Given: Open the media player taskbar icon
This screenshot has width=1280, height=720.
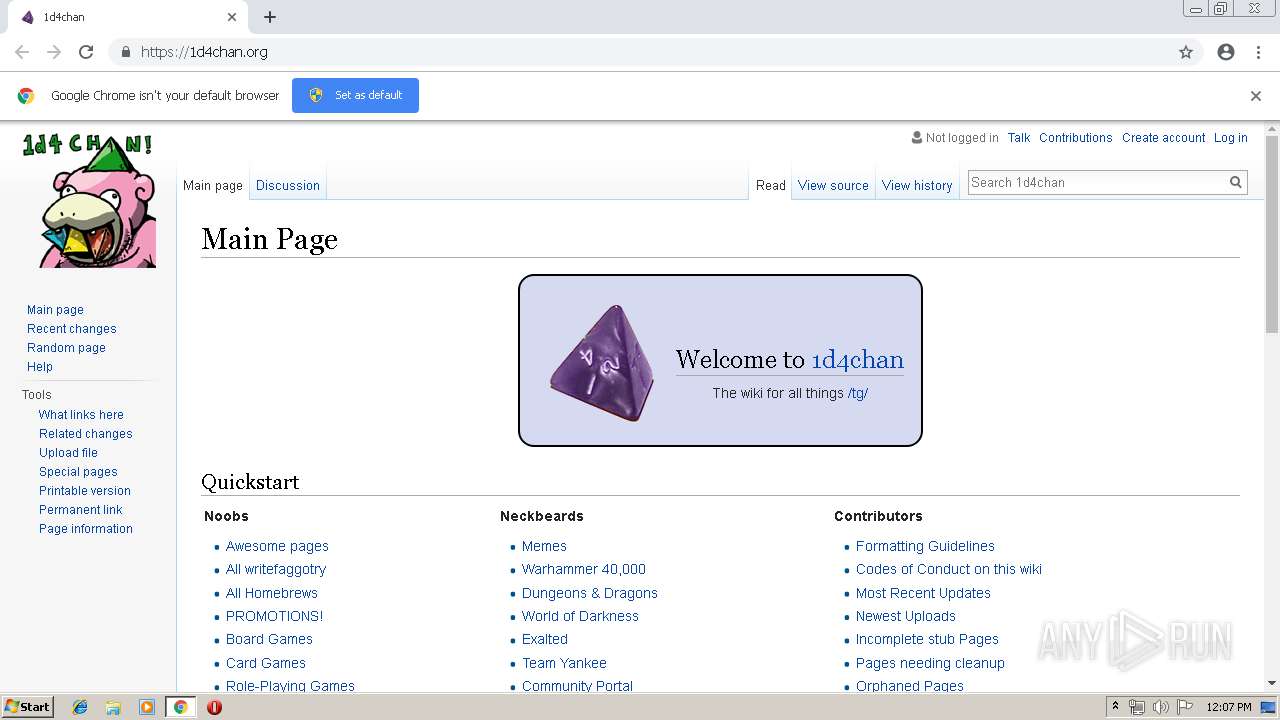Looking at the screenshot, I should (147, 707).
